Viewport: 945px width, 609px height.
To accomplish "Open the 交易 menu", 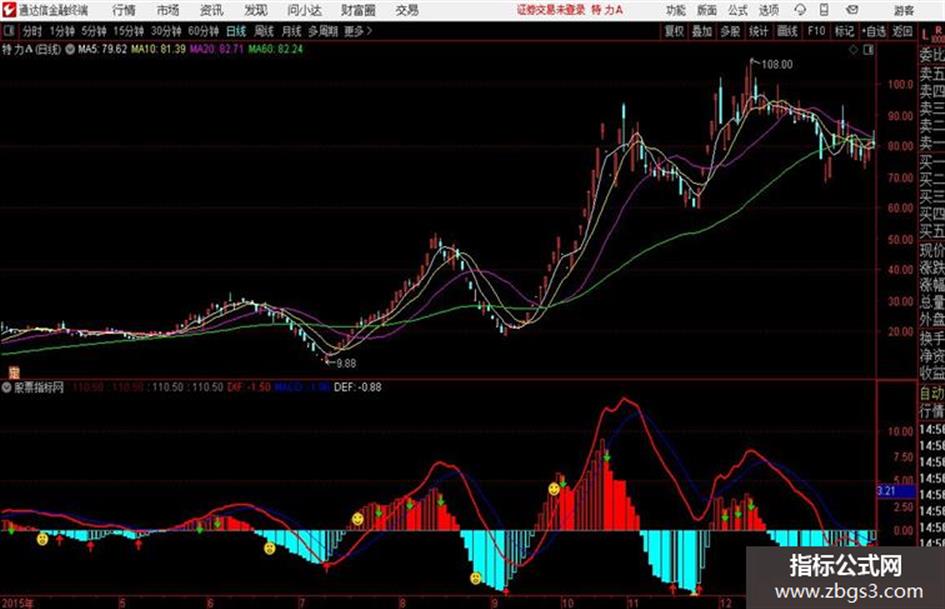I will pos(407,10).
